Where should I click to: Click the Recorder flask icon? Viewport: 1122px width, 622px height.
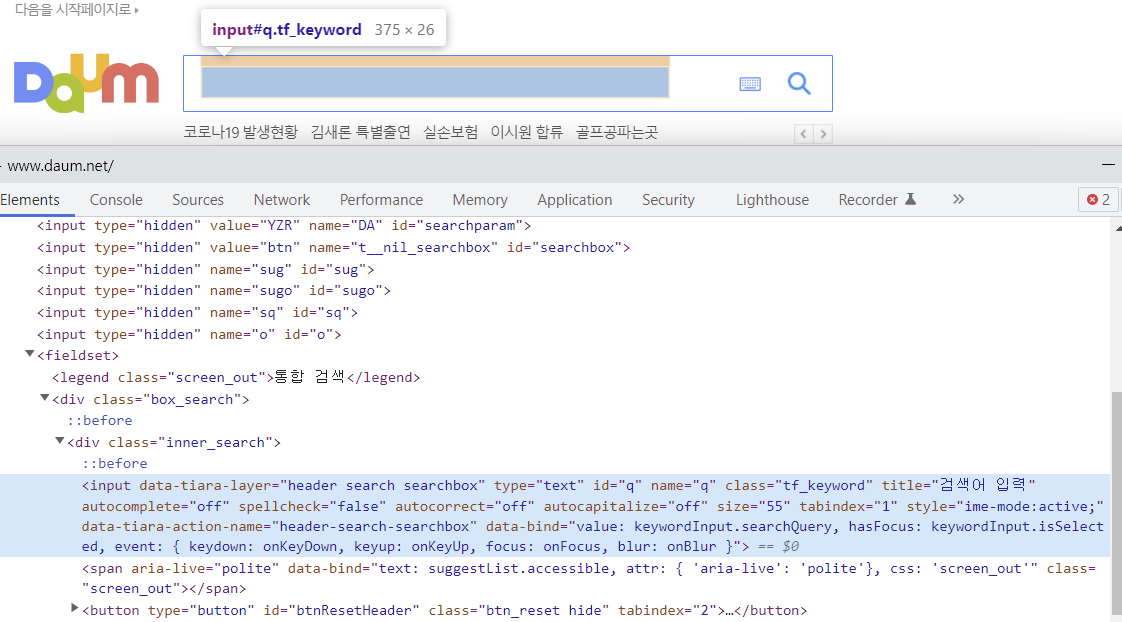pyautogui.click(x=910, y=199)
